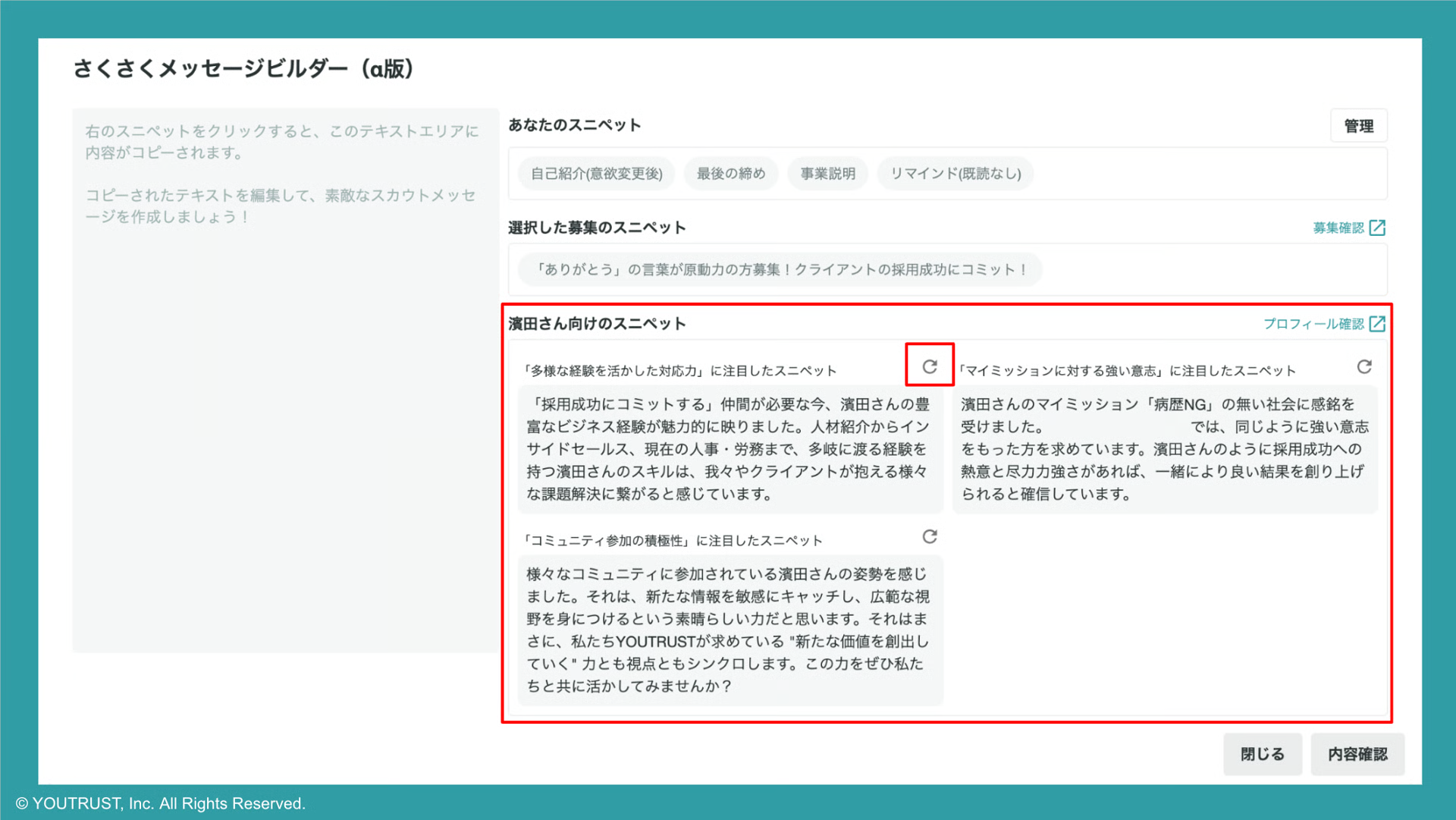
Task: Copy the 病歴NG mission snippet text
Action: 1165,449
